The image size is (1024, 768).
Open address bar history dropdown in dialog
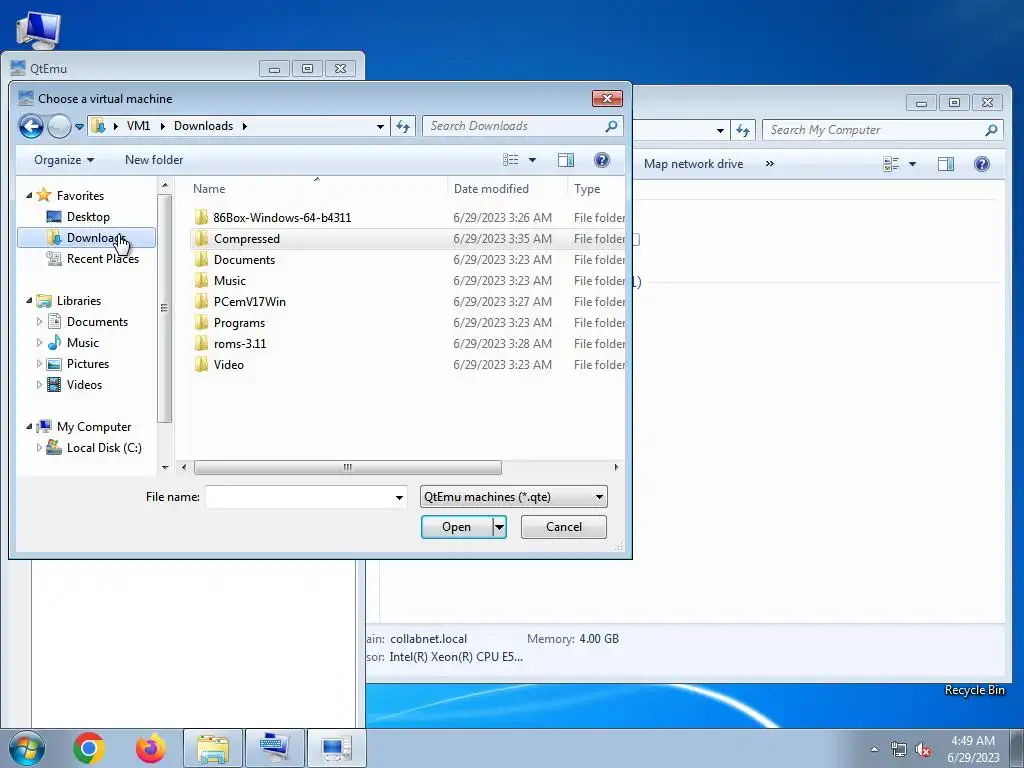[380, 127]
